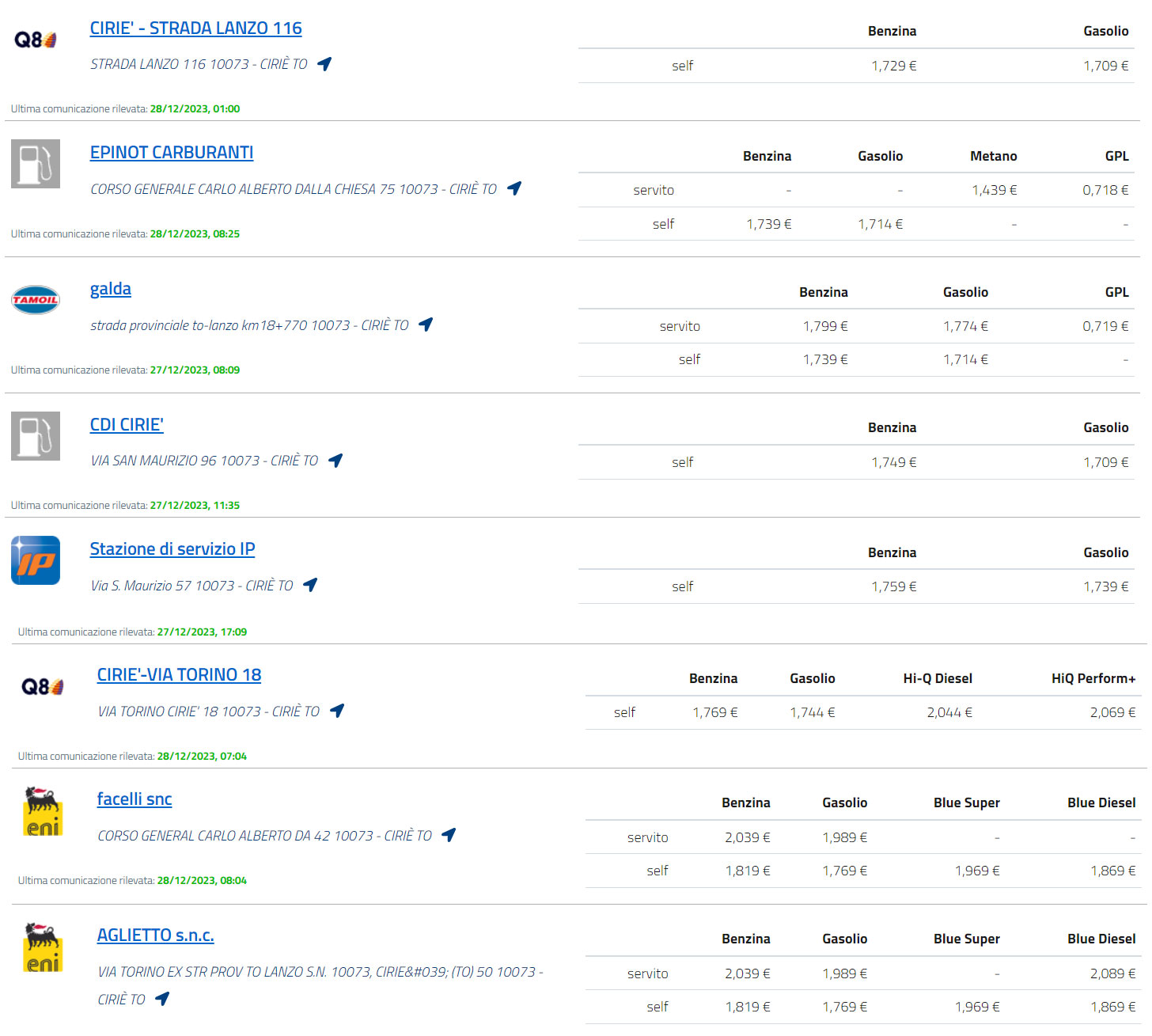
Task: Open directions icon for Via Torino Cirie' 18
Action: [337, 711]
